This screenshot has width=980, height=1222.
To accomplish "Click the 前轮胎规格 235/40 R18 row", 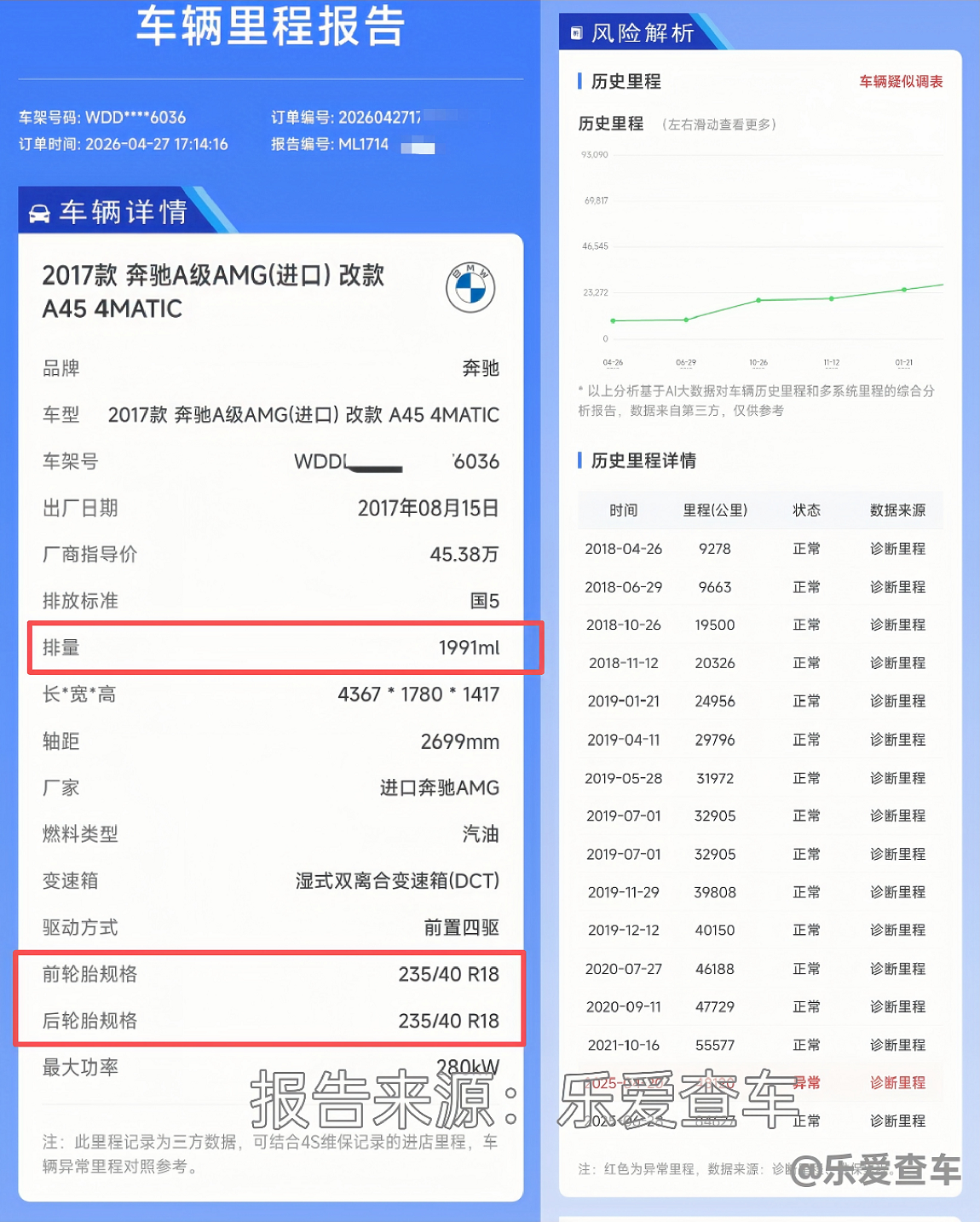I will click(x=271, y=974).
